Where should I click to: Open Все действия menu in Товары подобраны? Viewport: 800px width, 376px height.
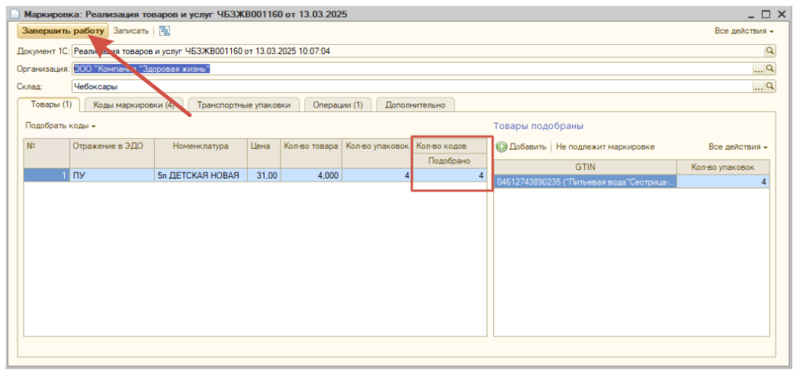pos(738,147)
